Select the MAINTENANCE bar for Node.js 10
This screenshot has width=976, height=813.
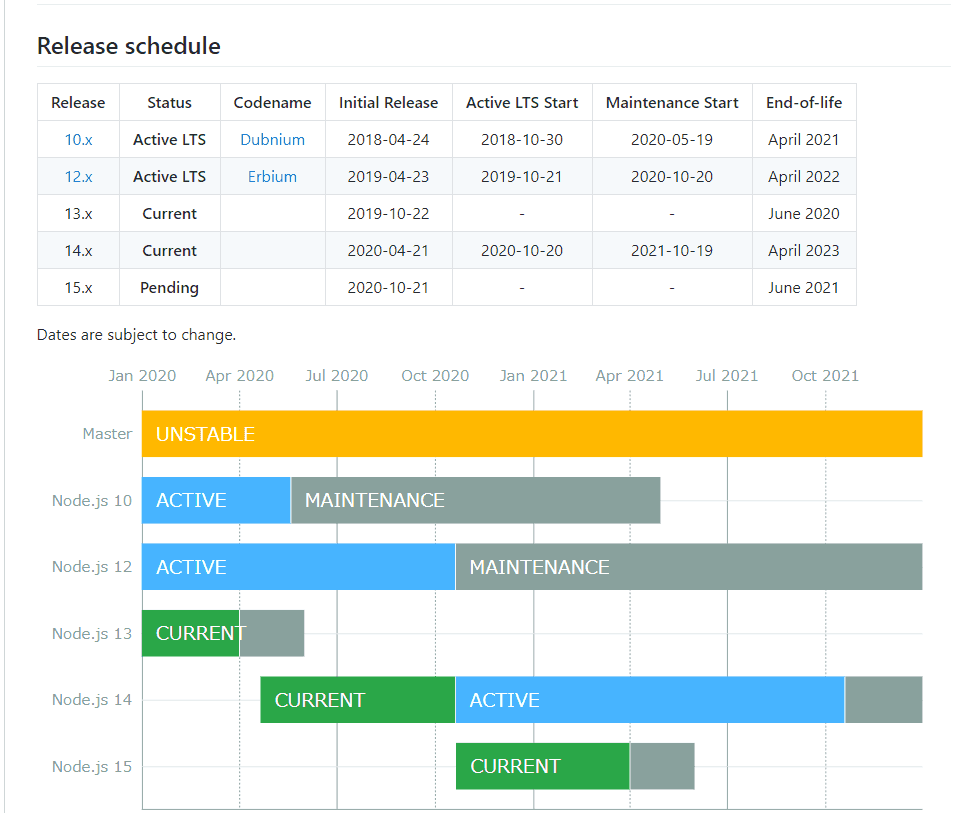pos(475,500)
